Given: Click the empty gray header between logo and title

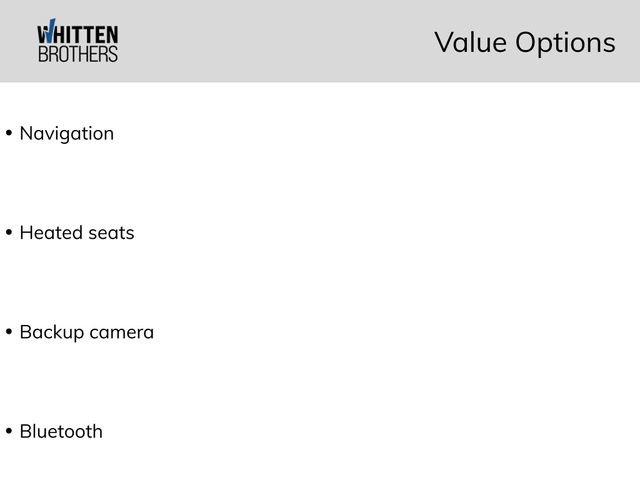Looking at the screenshot, I should tap(270, 42).
